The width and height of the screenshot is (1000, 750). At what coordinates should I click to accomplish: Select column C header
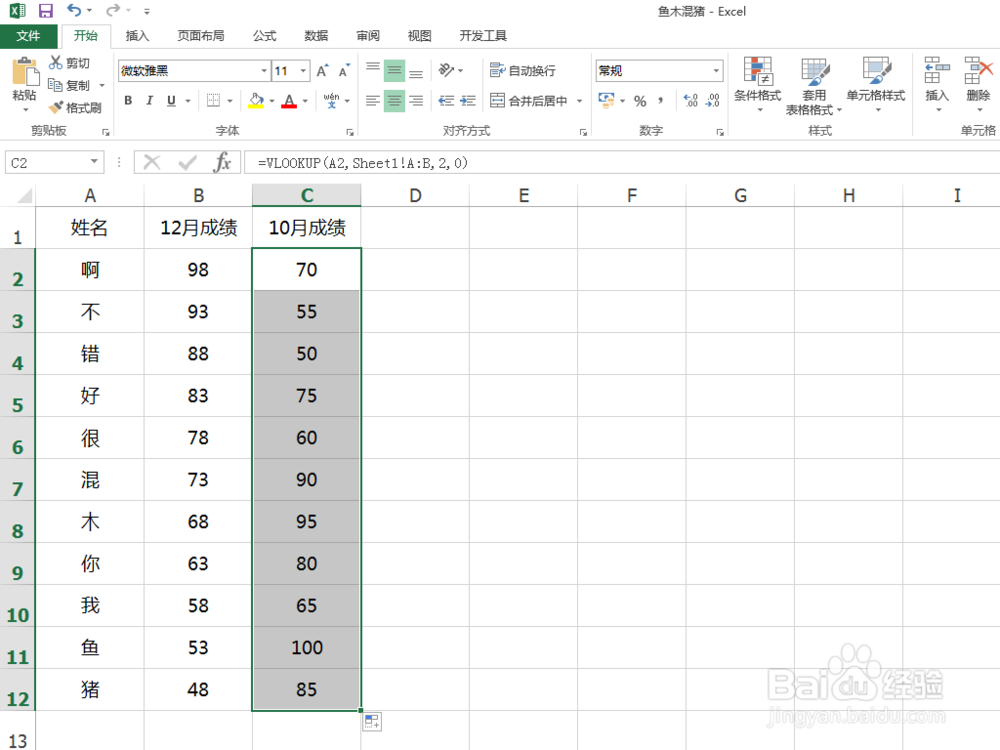point(307,195)
